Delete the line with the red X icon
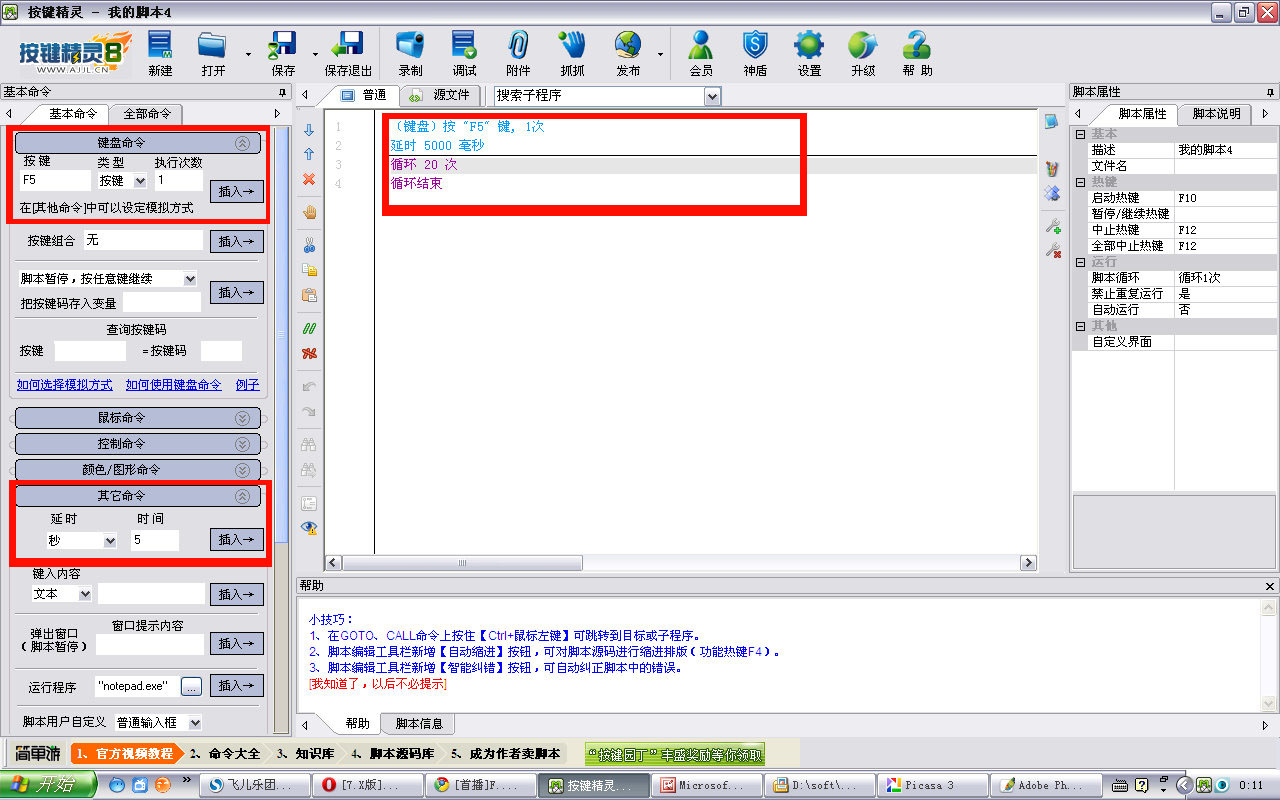This screenshot has width=1280, height=800. pyautogui.click(x=309, y=179)
